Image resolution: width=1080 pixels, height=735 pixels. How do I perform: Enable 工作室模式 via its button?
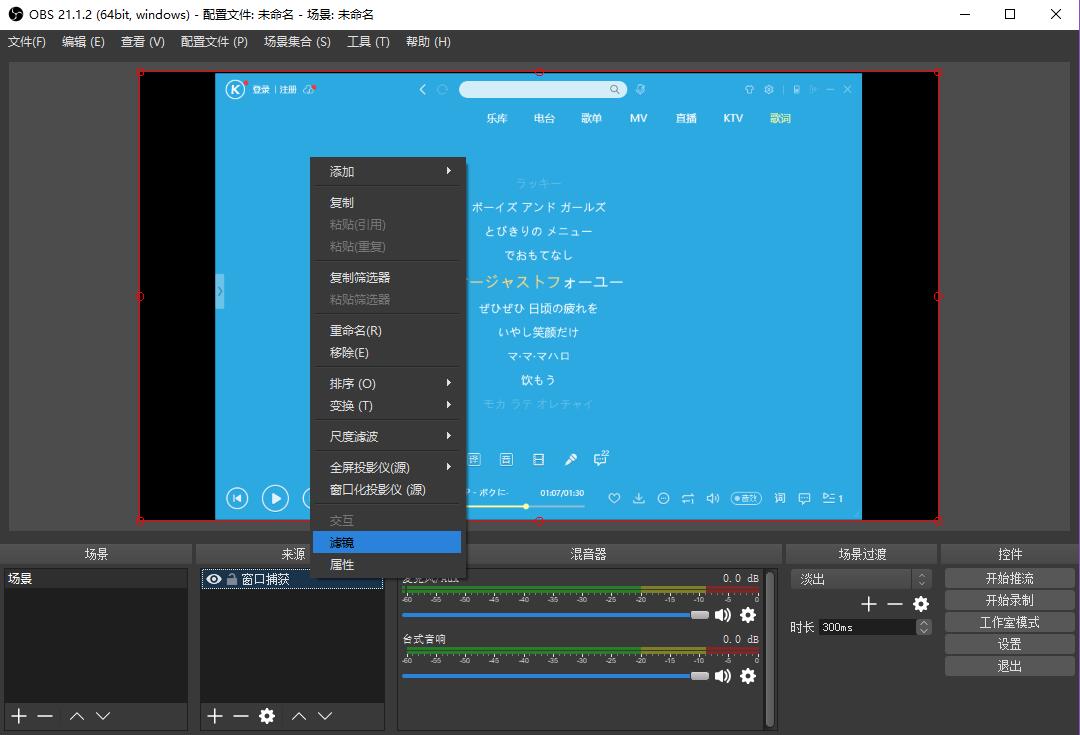click(x=1009, y=621)
